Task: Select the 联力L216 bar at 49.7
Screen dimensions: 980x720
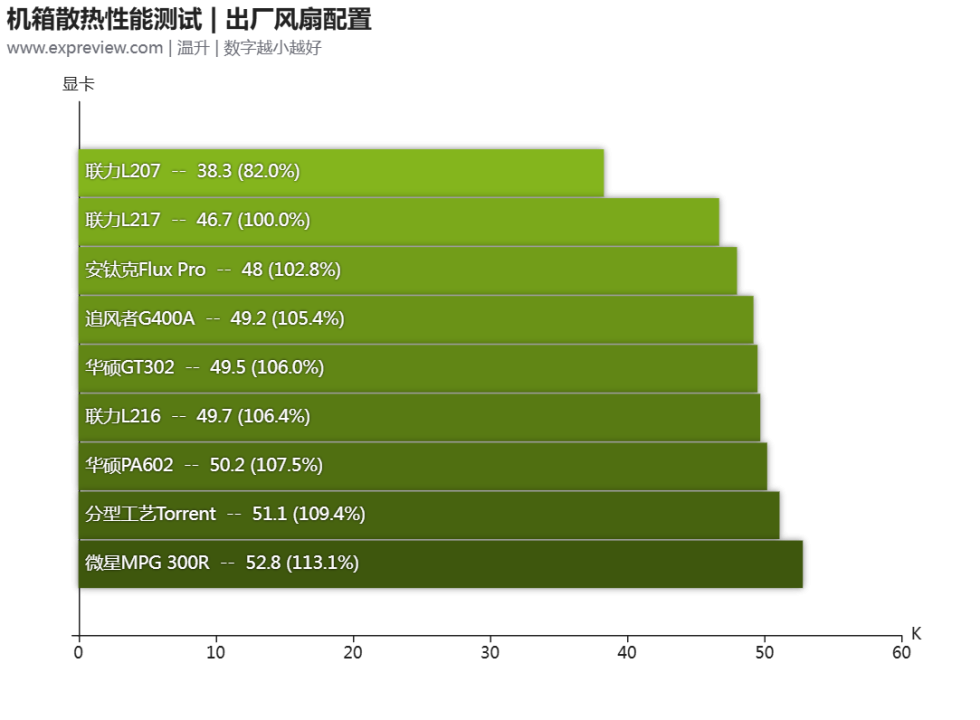Action: [418, 417]
